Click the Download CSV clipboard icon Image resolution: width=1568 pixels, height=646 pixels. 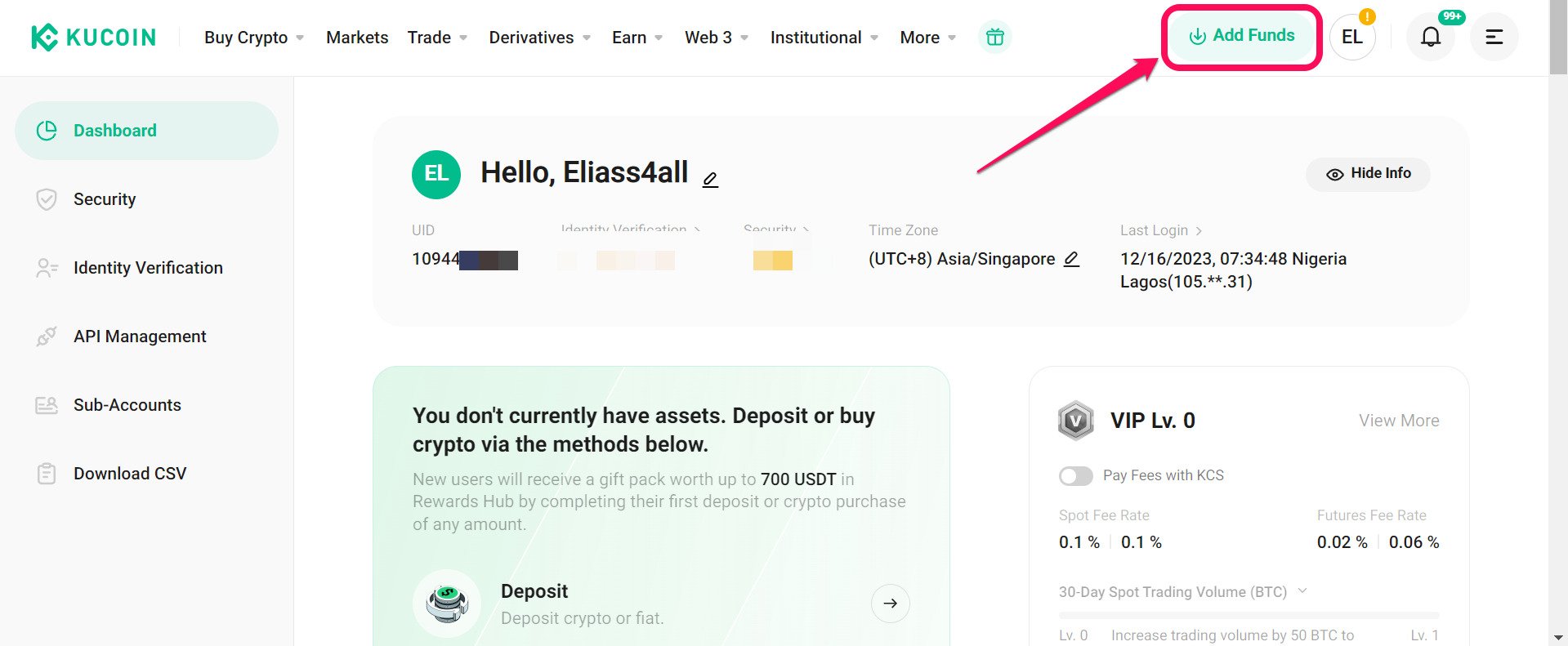[47, 474]
